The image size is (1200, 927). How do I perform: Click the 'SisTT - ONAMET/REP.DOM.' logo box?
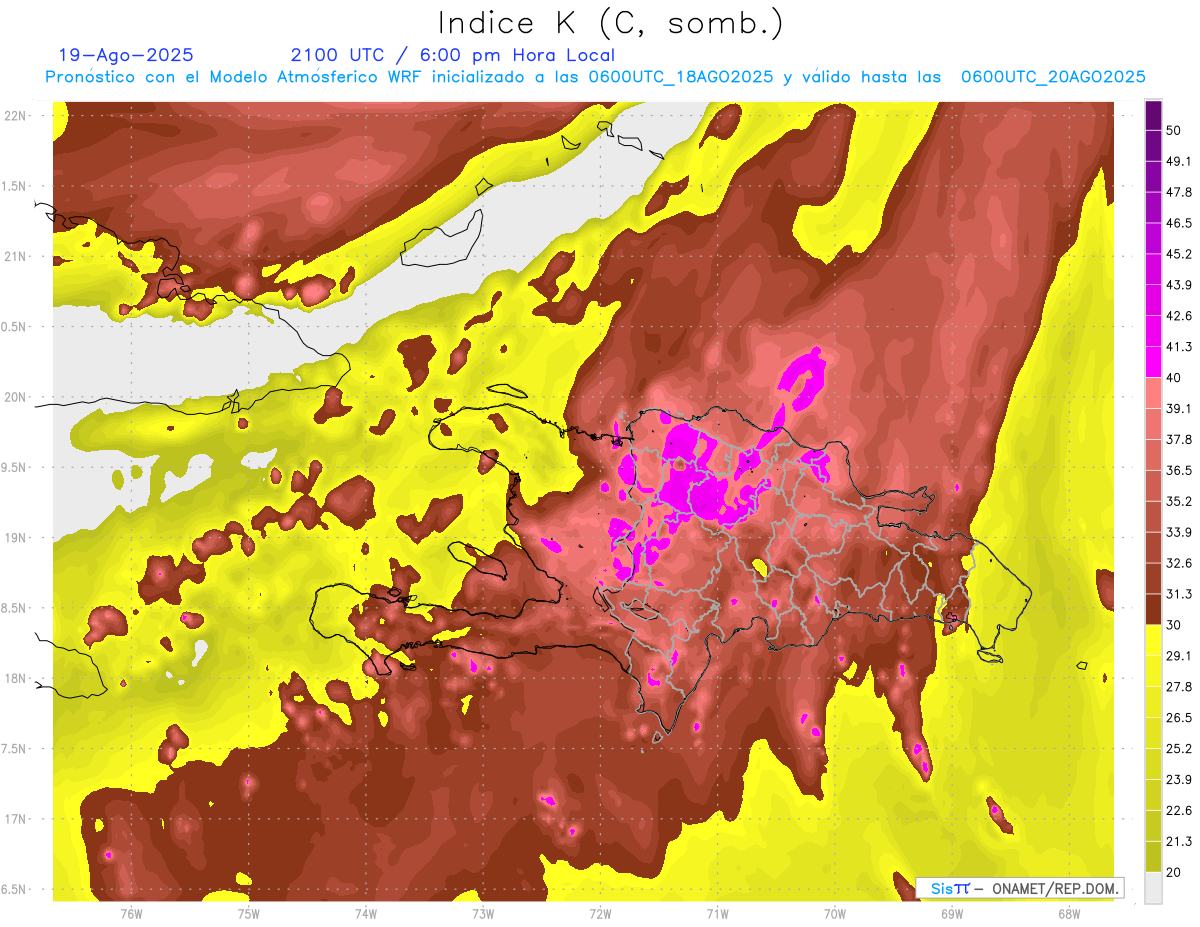pos(1019,888)
